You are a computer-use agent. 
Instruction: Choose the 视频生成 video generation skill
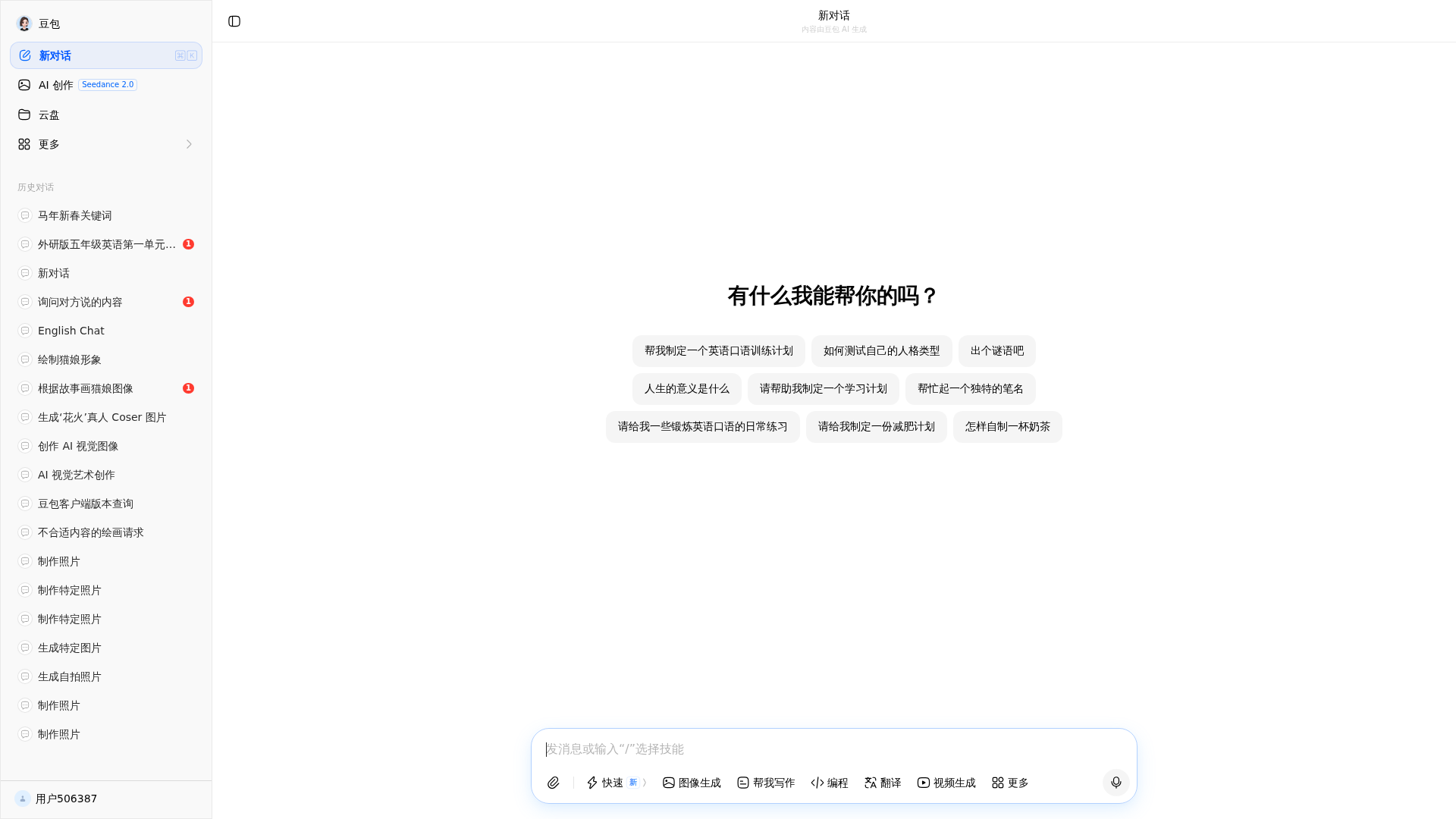pyautogui.click(x=946, y=783)
